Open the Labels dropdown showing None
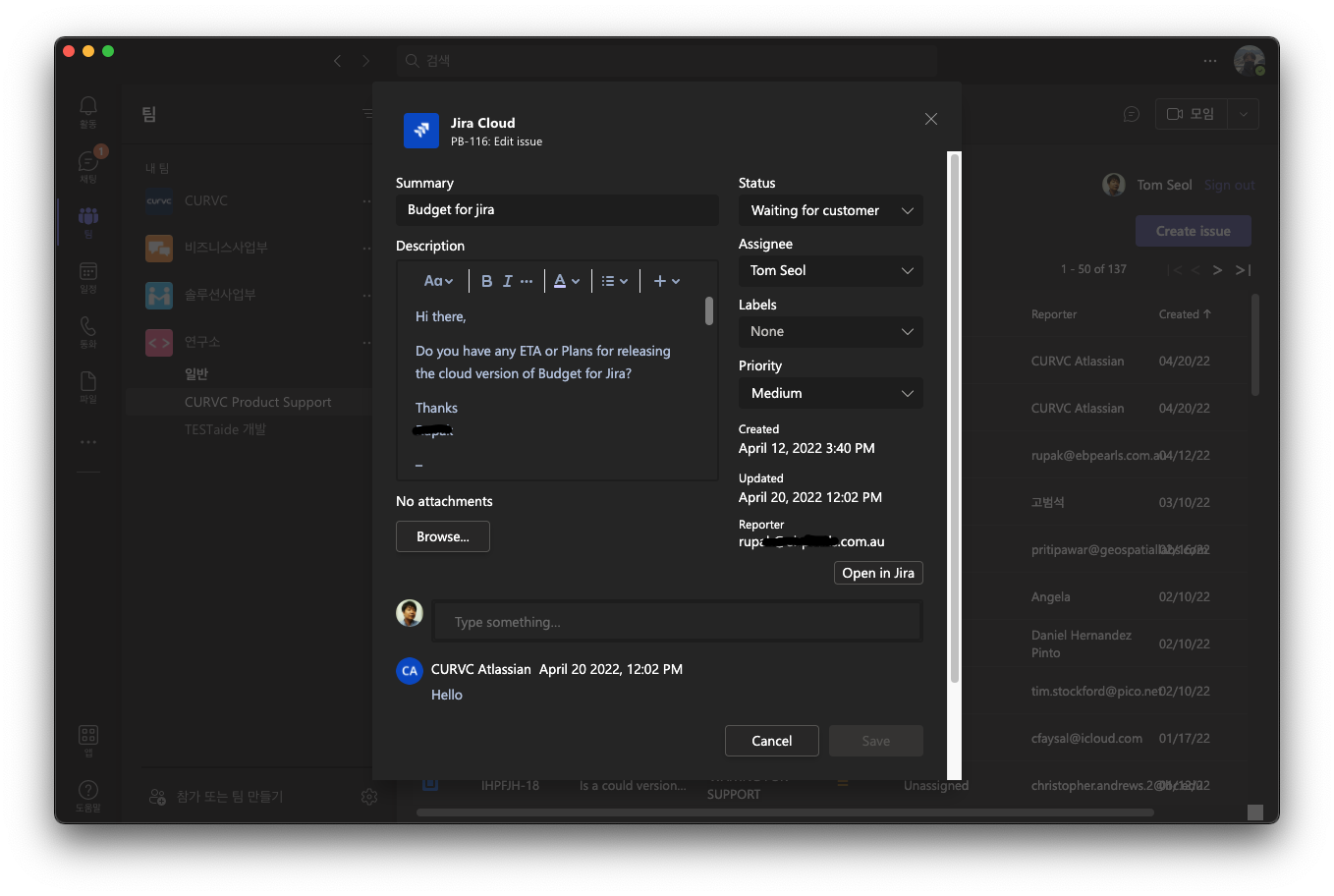The image size is (1334, 896). point(831,331)
